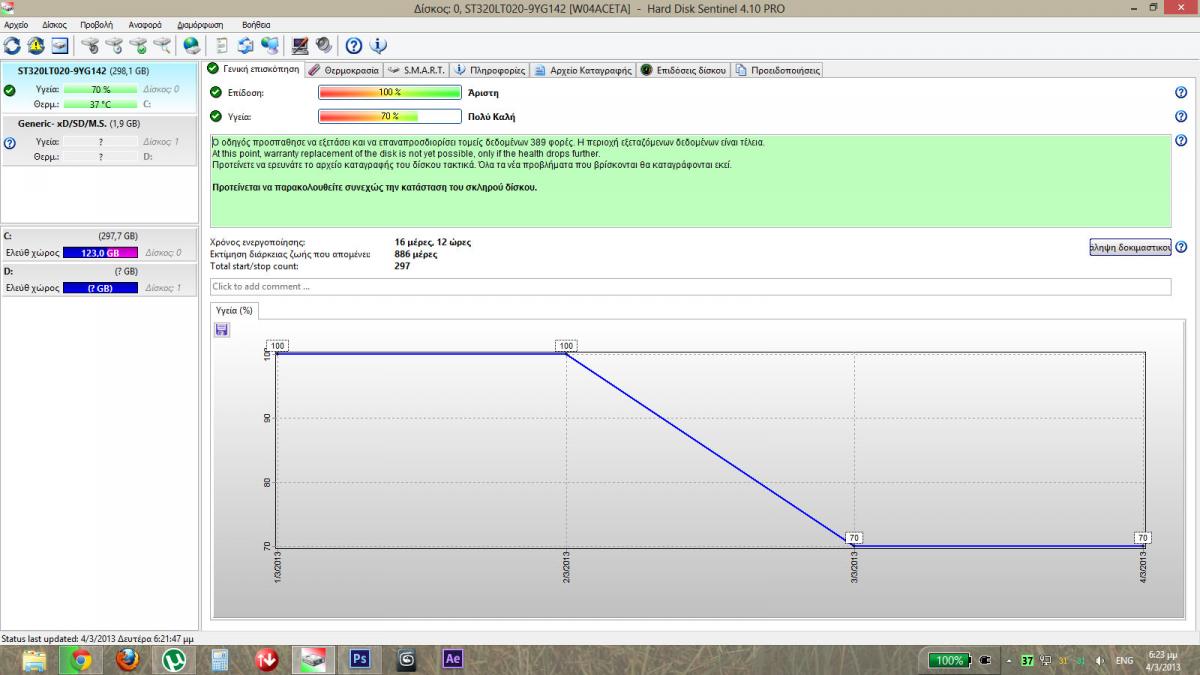Click the Επίδοση 100% progress bar
1200x675 pixels.
(x=389, y=92)
